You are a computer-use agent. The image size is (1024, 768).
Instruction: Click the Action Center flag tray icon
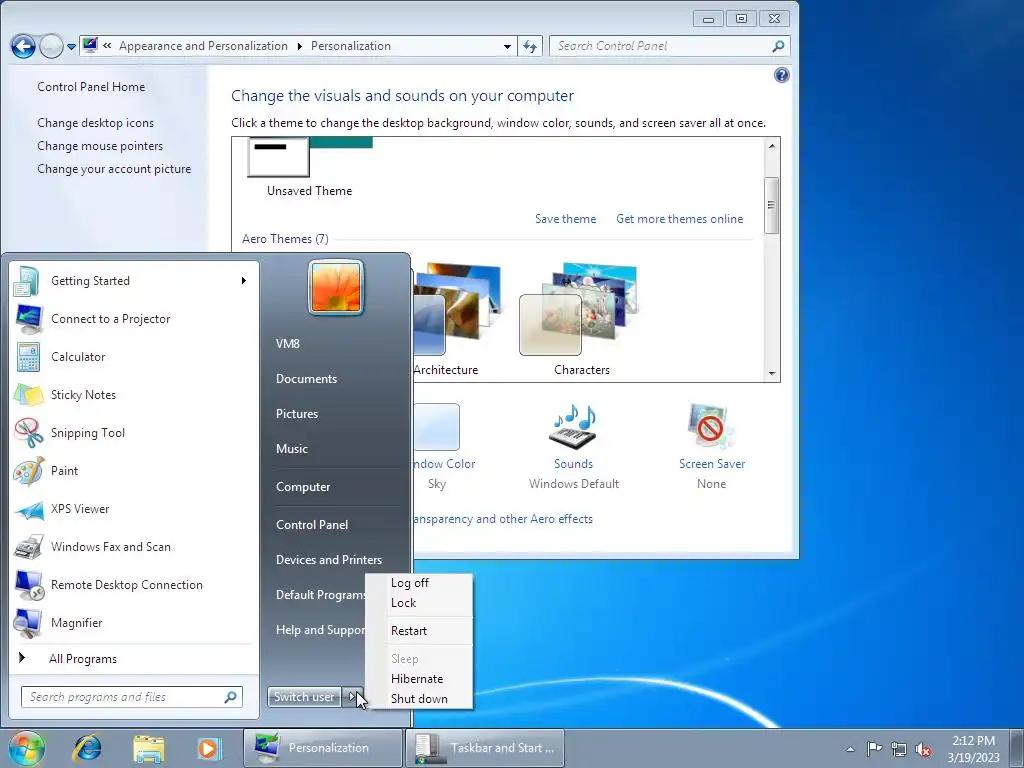tap(874, 748)
